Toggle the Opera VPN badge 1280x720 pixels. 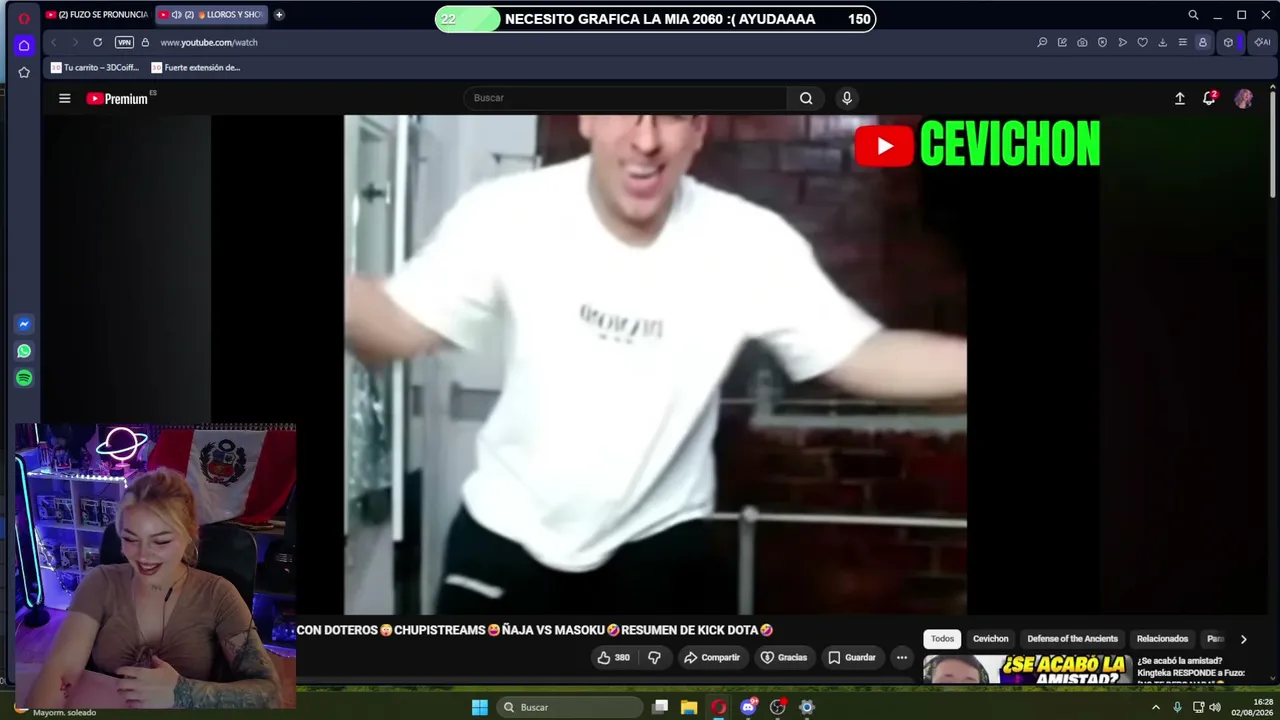(x=124, y=42)
